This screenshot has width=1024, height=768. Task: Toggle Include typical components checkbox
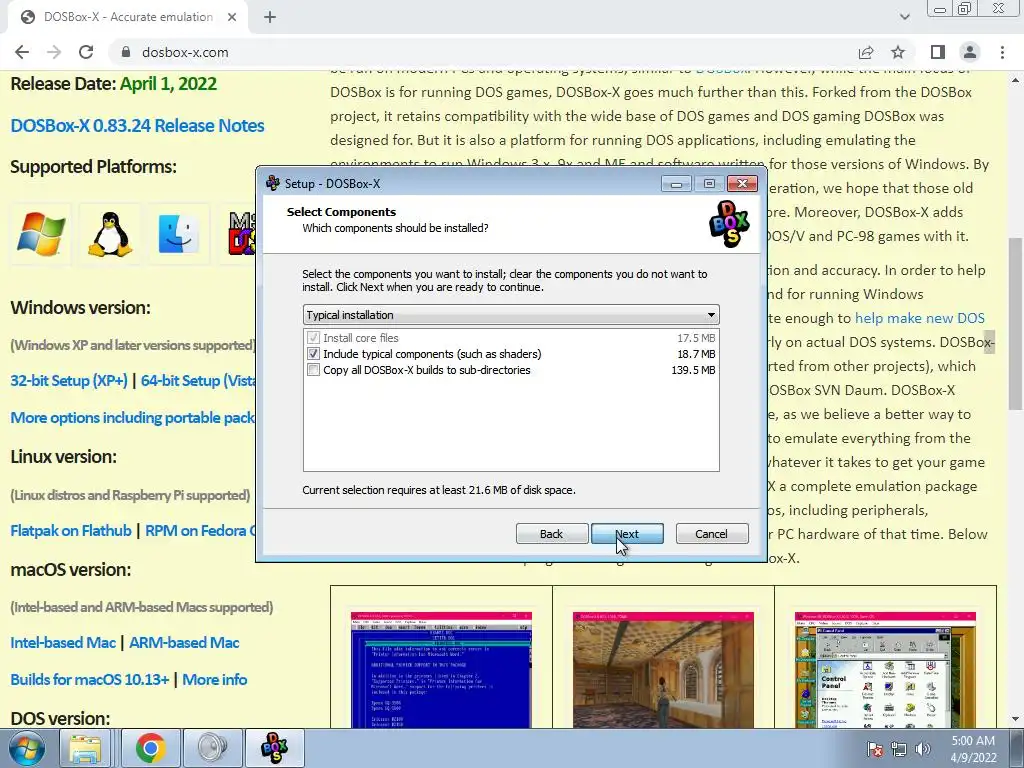(x=313, y=354)
